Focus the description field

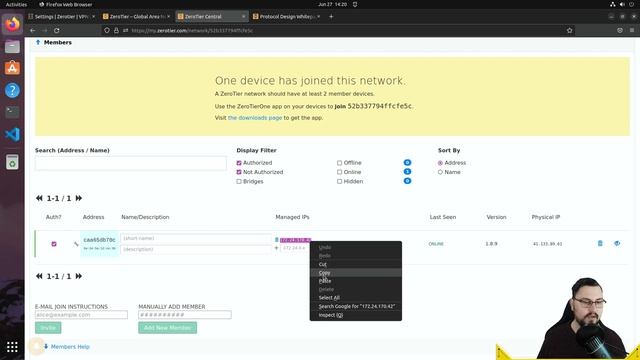tap(196, 249)
